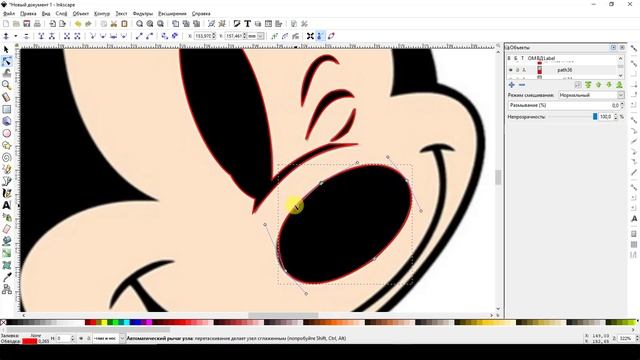This screenshot has width=640, height=360.
Task: Select the Gradient tool
Action: click(6, 253)
